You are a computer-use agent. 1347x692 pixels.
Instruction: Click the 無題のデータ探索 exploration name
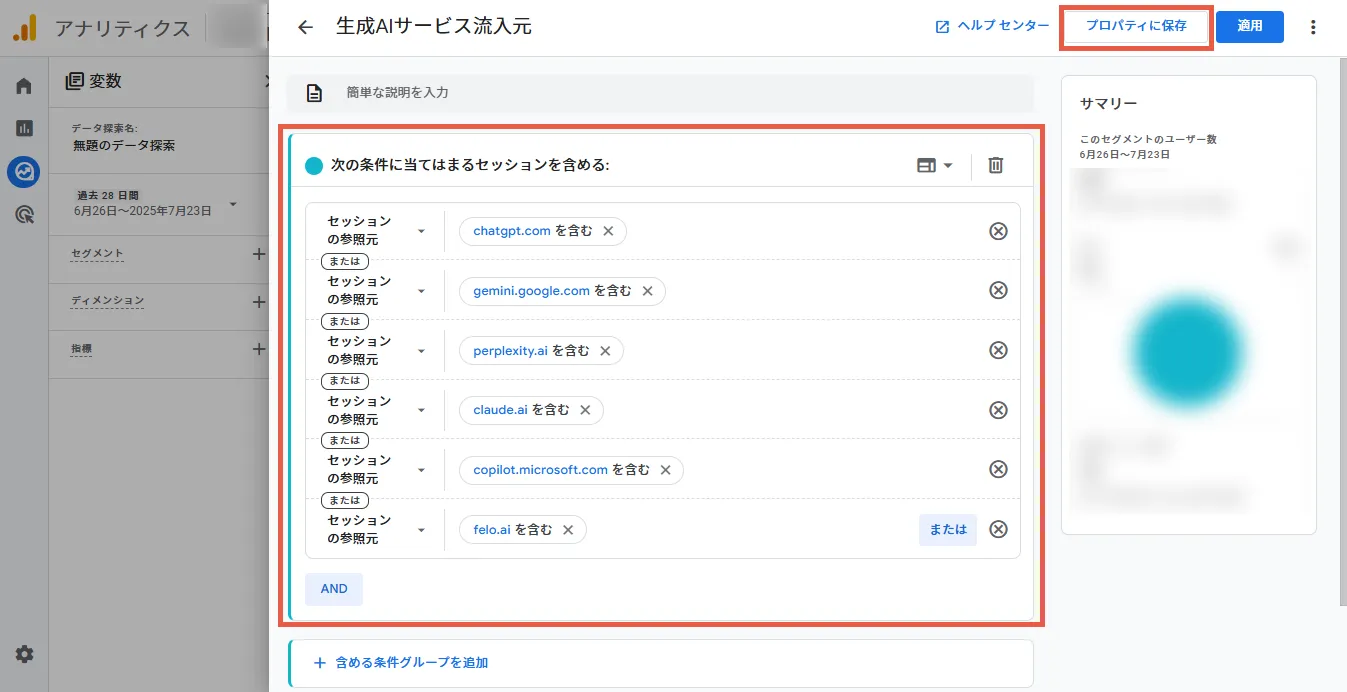coord(124,146)
